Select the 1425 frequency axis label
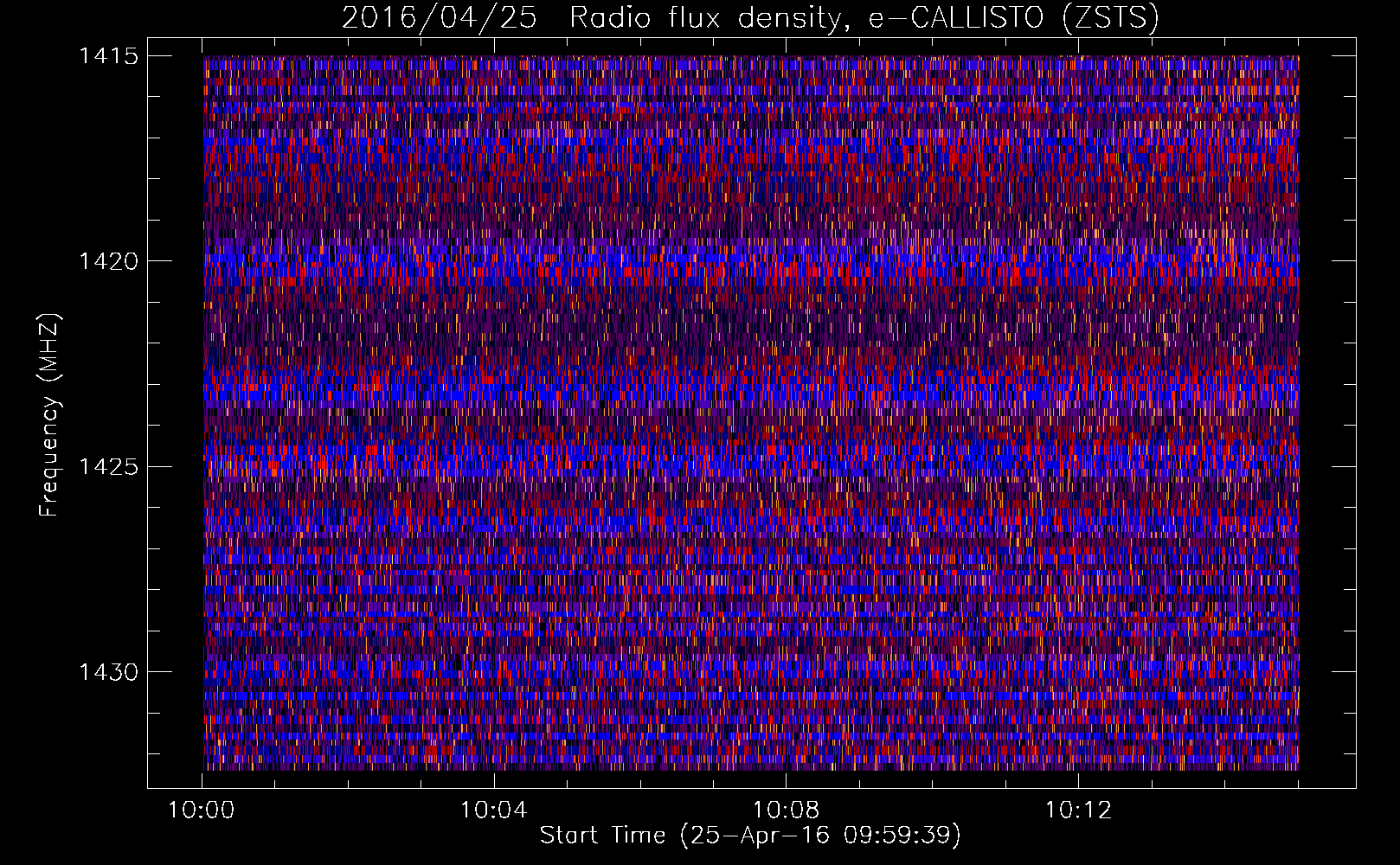This screenshot has height=865, width=1400. point(108,467)
